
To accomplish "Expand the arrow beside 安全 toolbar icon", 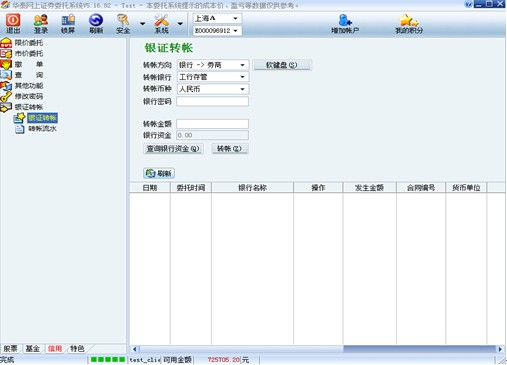I will click(x=143, y=24).
